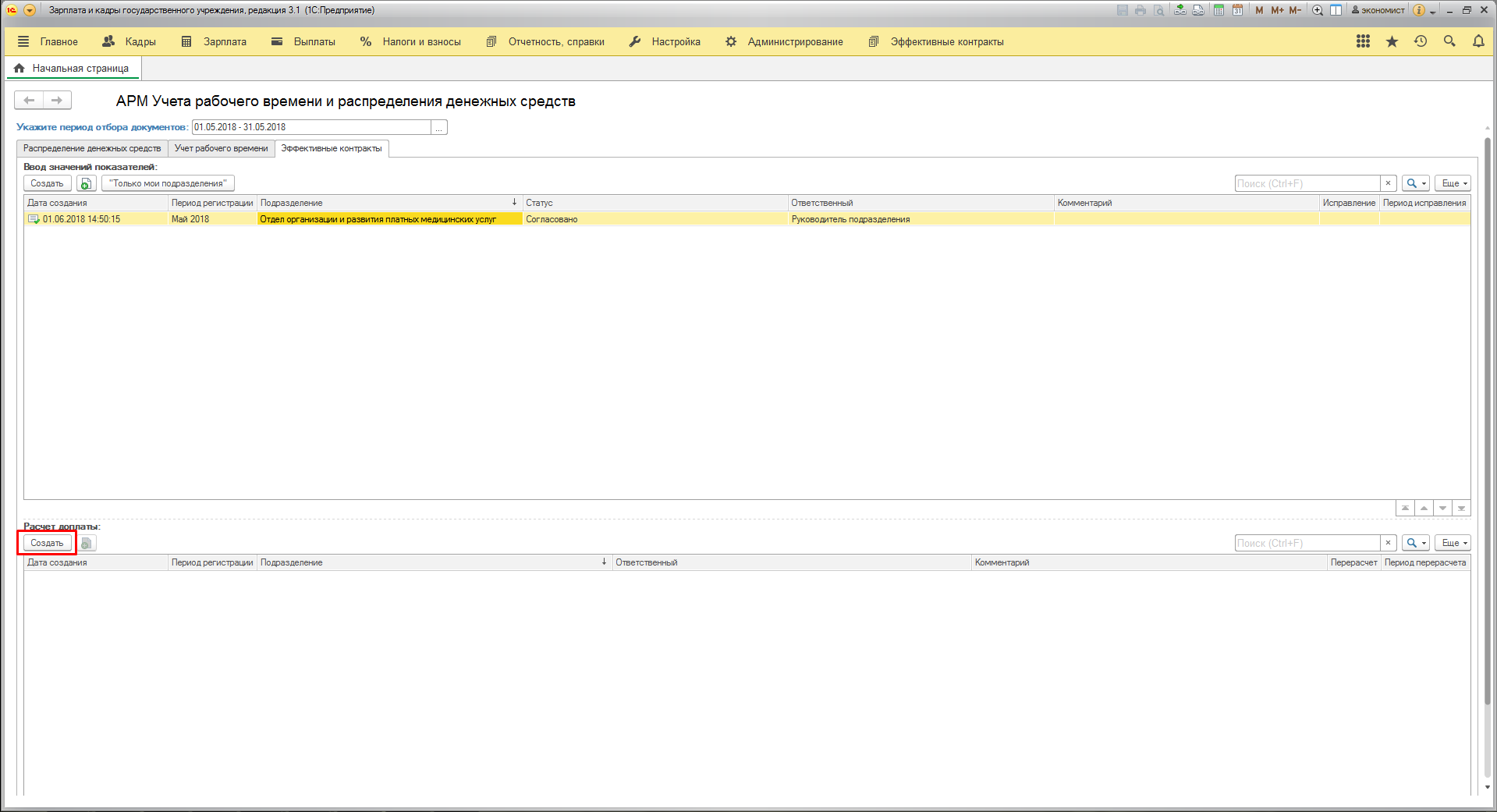Screen dimensions: 1497x812
Task: Click the lower Поиск search field
Action: (x=1307, y=543)
